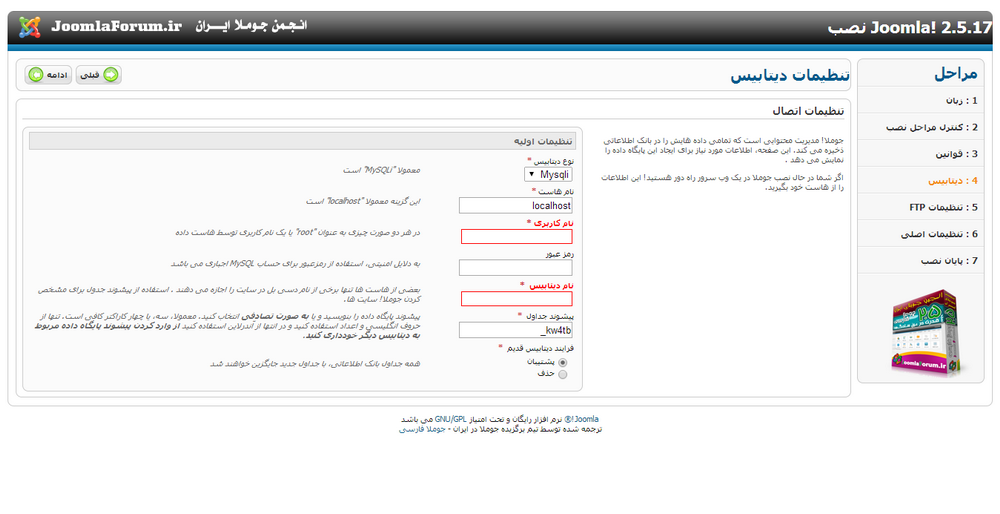This screenshot has height=514, width=1000.
Task: Click the table prefix field with kw4tb_
Action: coord(515,330)
